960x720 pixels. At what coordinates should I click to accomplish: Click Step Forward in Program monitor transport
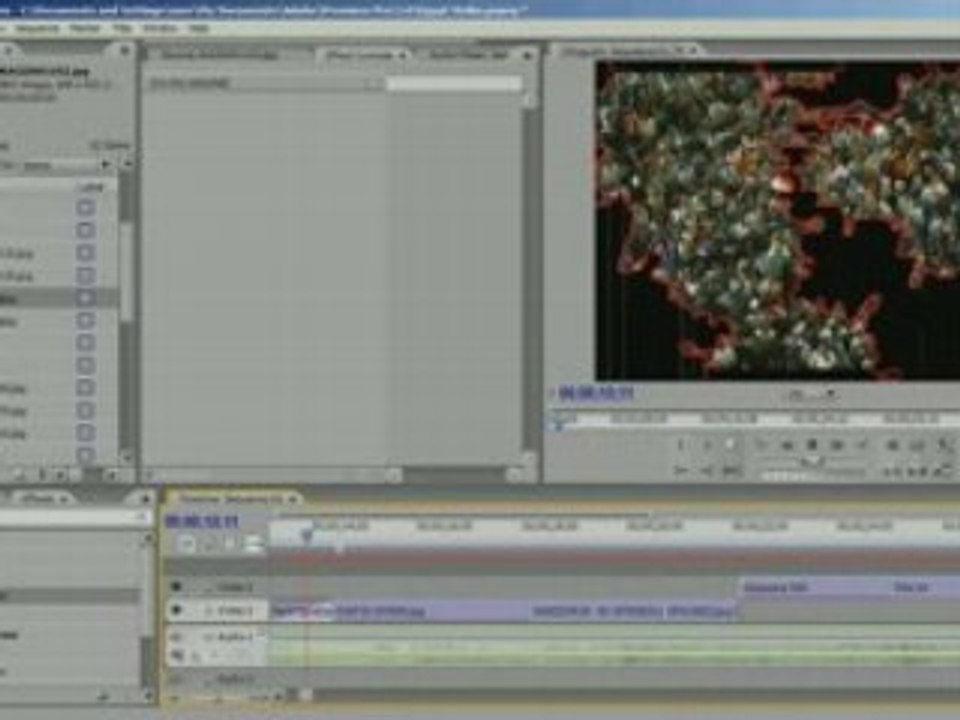[x=836, y=445]
